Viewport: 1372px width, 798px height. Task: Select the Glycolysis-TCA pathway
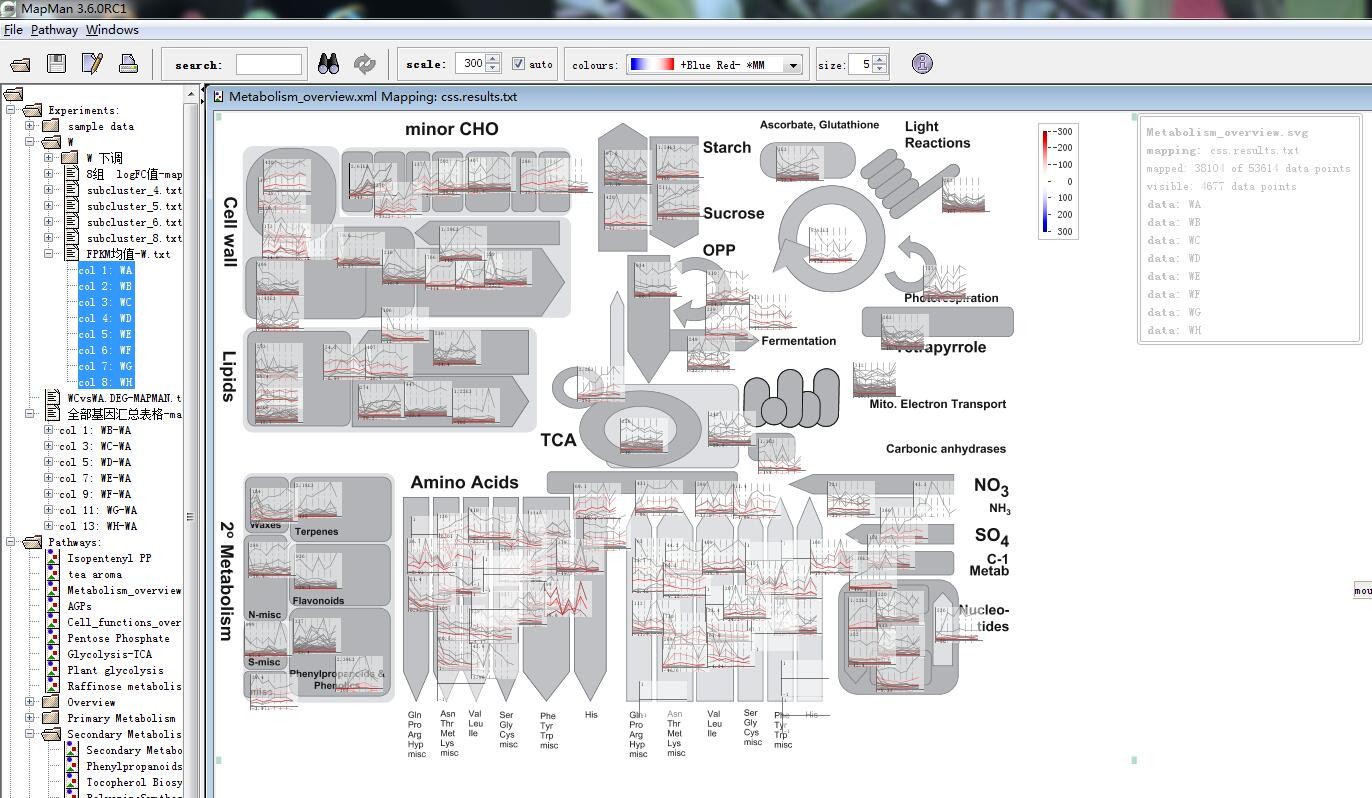tap(109, 654)
